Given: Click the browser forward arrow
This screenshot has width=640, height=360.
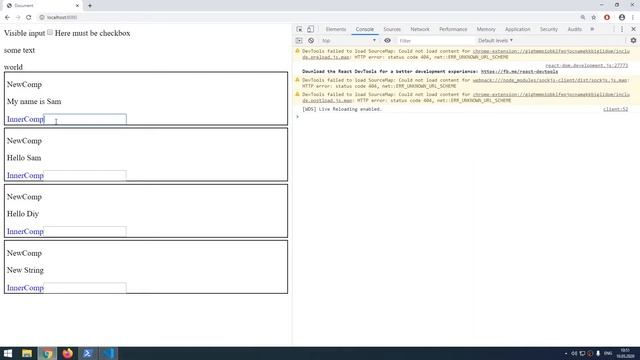Looking at the screenshot, I should (x=18, y=18).
